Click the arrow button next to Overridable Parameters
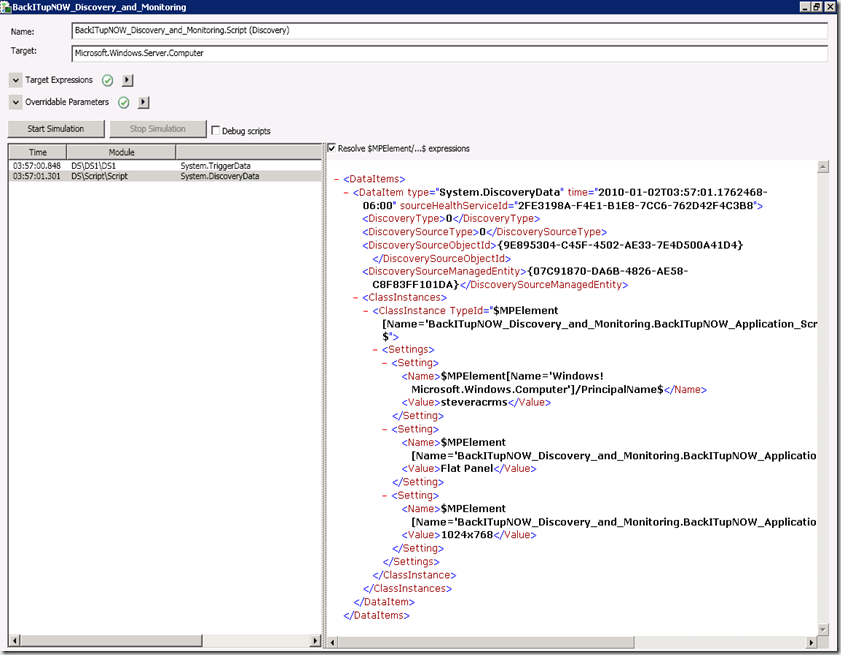This screenshot has height=655, width=841. [144, 102]
